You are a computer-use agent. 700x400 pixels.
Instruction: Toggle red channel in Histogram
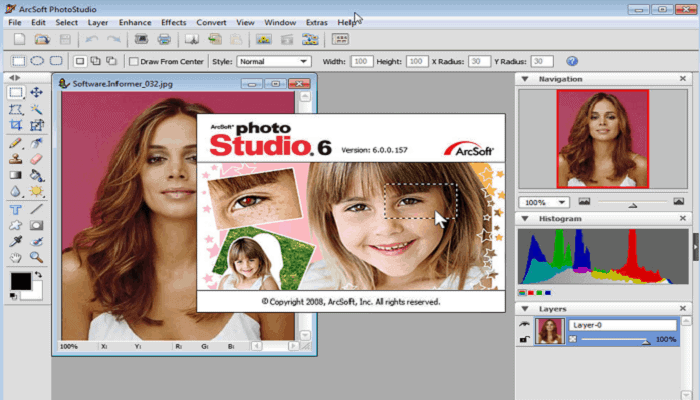point(531,293)
